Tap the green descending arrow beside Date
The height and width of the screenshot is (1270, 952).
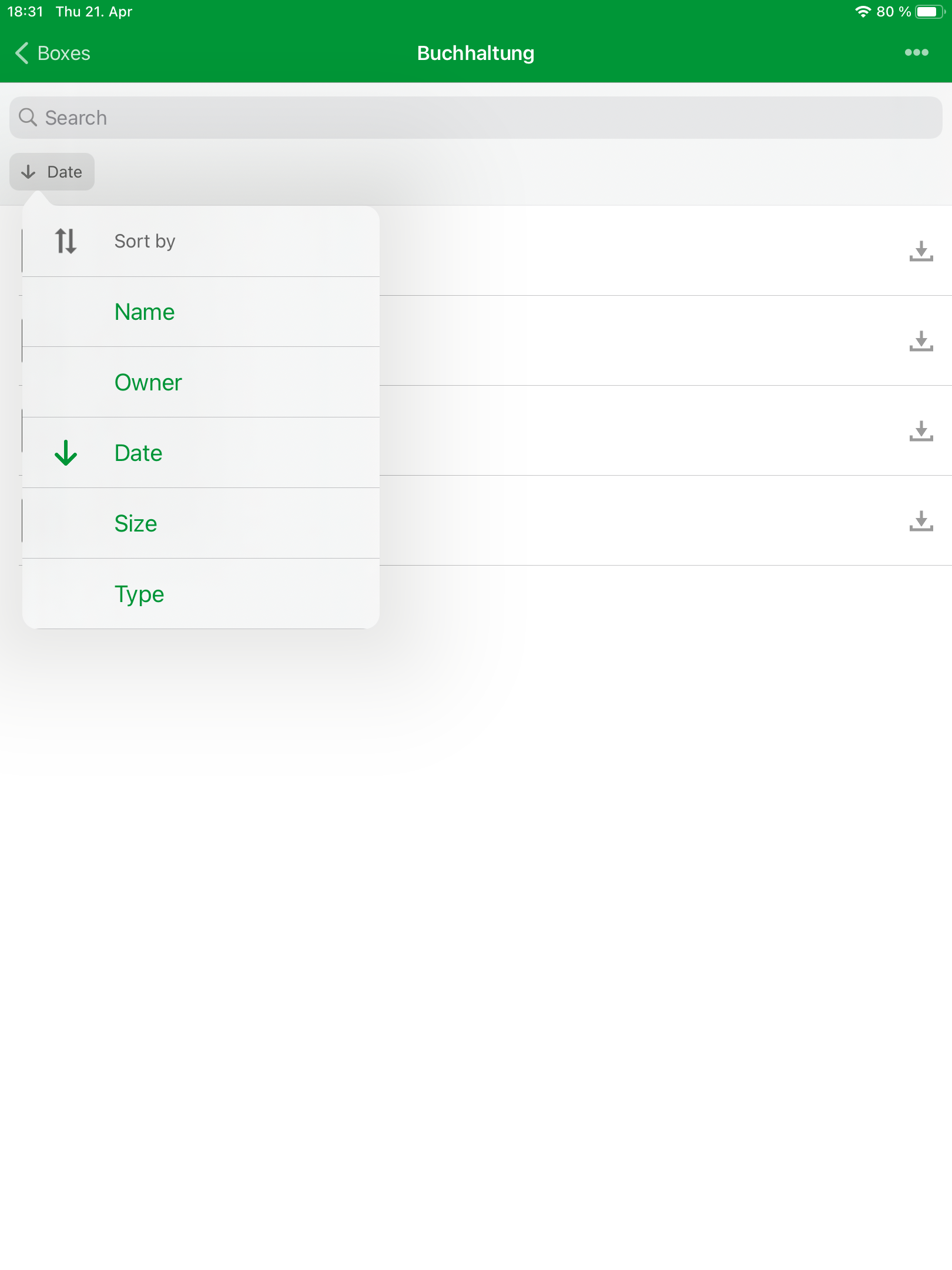(65, 453)
